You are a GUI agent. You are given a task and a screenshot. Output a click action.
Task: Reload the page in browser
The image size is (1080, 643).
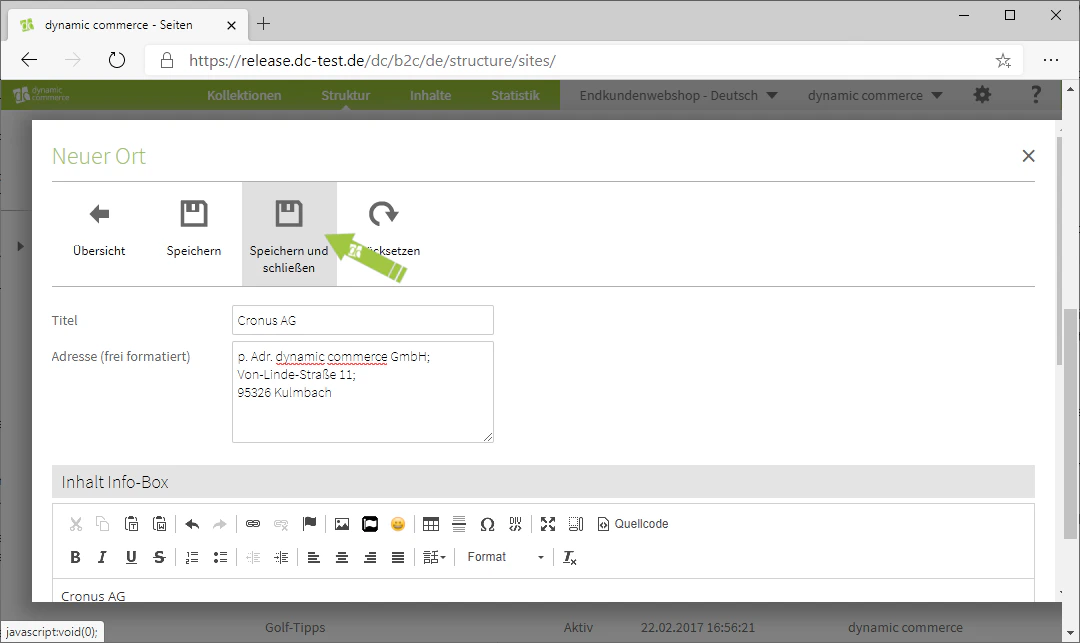point(117,60)
